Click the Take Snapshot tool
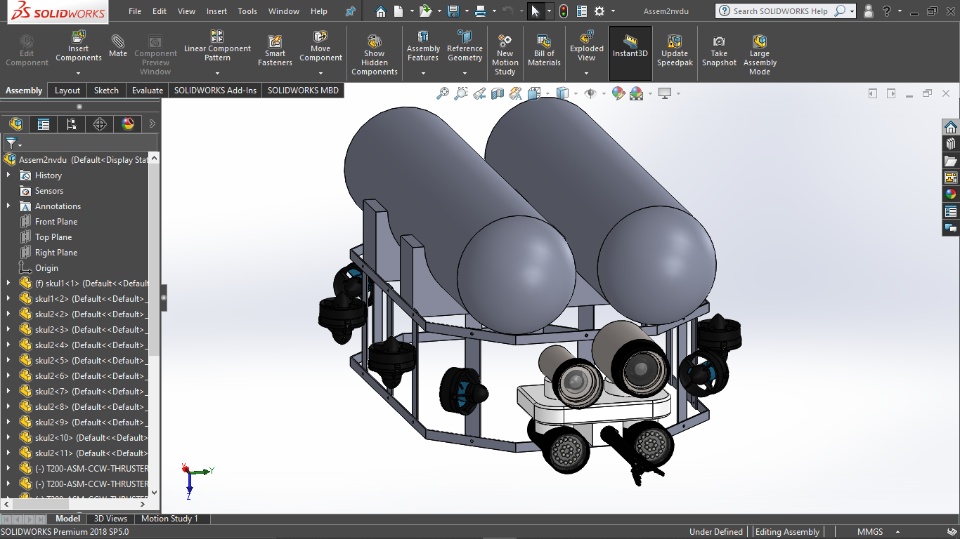The image size is (960, 539). coord(719,51)
